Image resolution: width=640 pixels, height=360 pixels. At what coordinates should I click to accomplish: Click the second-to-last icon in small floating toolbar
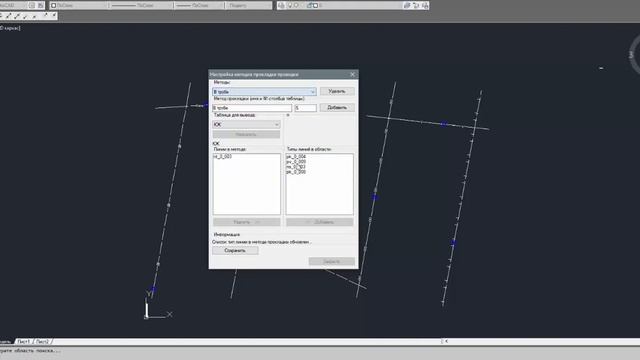[x=45, y=16]
